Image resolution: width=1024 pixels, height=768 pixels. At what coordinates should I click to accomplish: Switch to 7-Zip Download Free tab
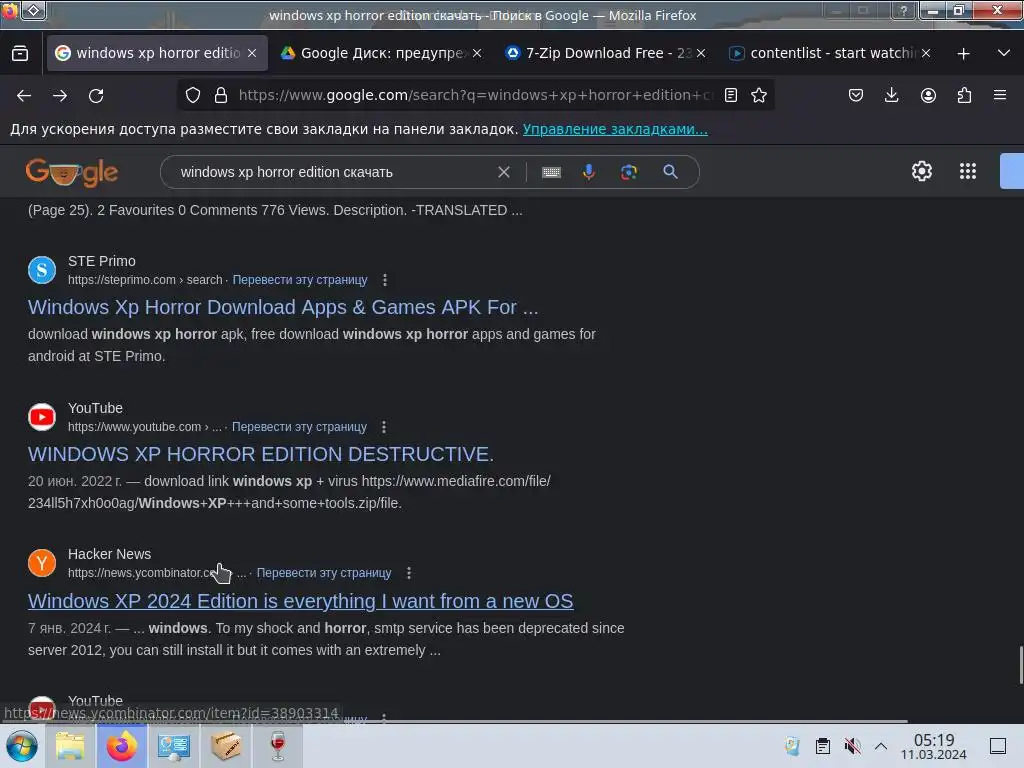coord(607,53)
